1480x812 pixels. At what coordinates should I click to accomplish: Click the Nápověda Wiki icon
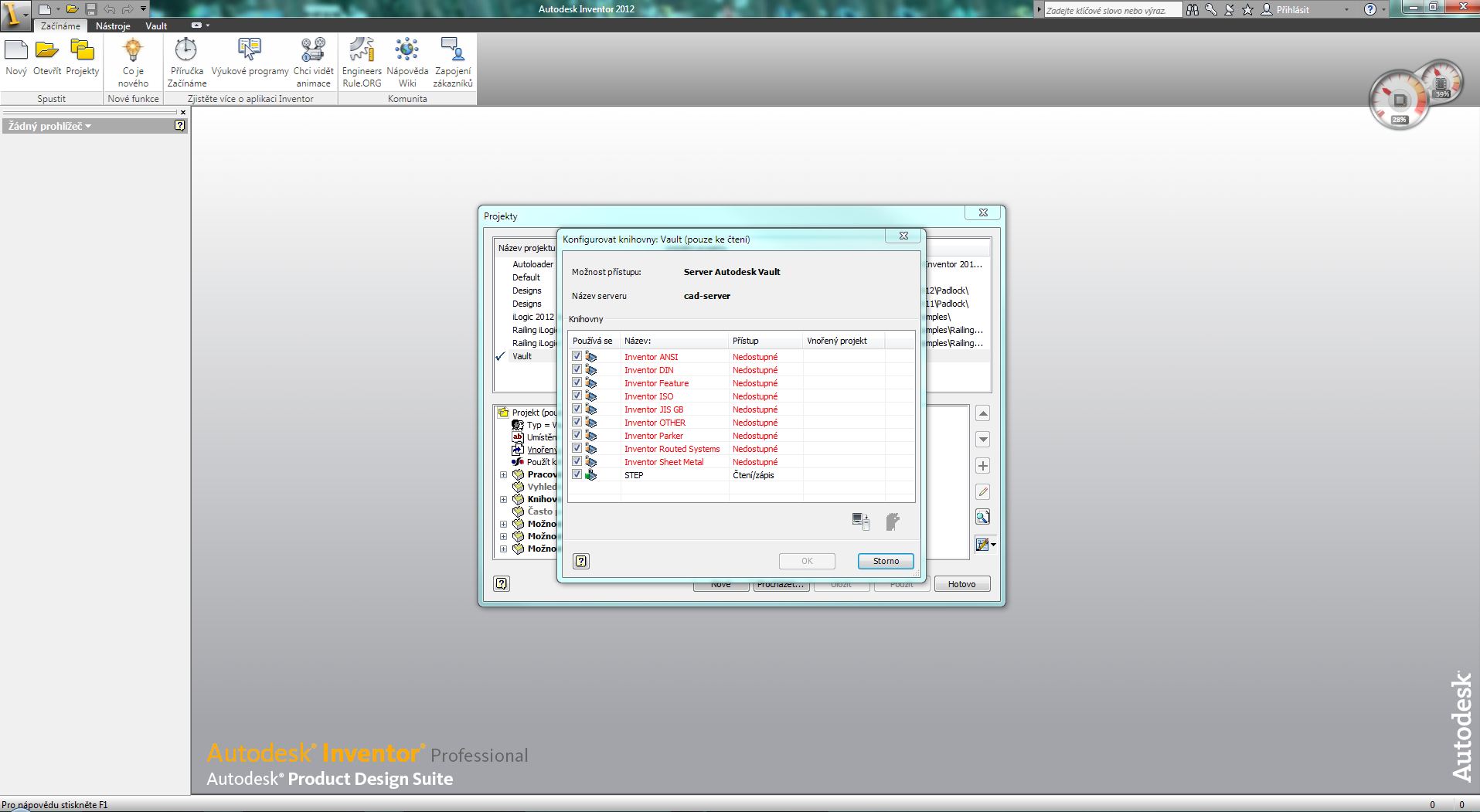pos(407,51)
